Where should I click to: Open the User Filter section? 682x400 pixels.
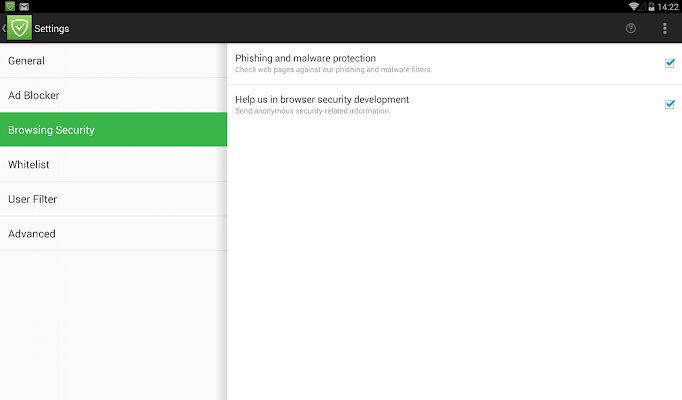[113, 199]
